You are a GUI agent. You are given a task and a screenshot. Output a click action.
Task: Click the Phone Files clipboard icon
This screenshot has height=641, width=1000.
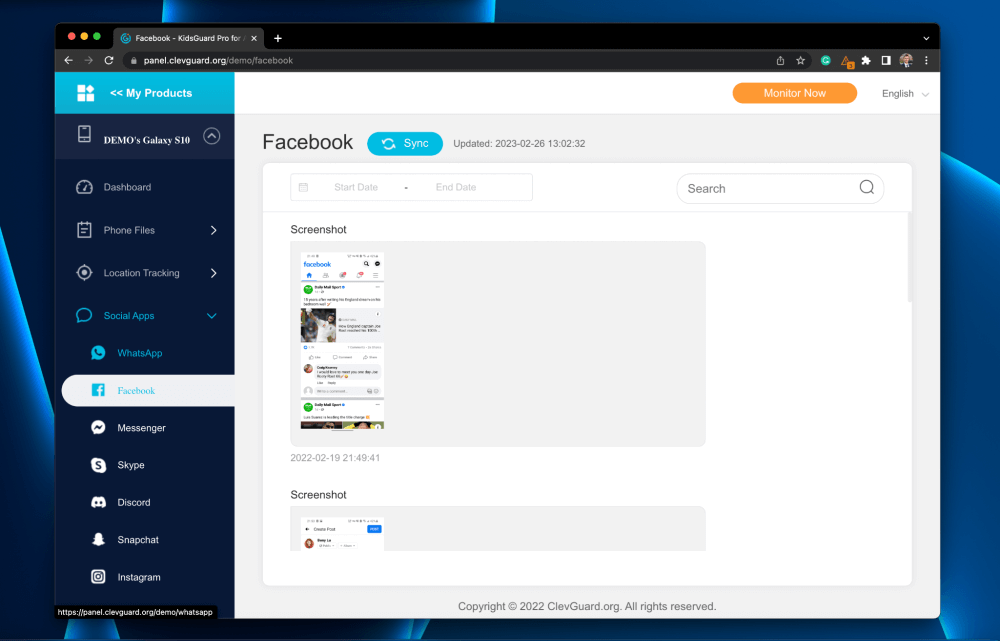tap(84, 230)
